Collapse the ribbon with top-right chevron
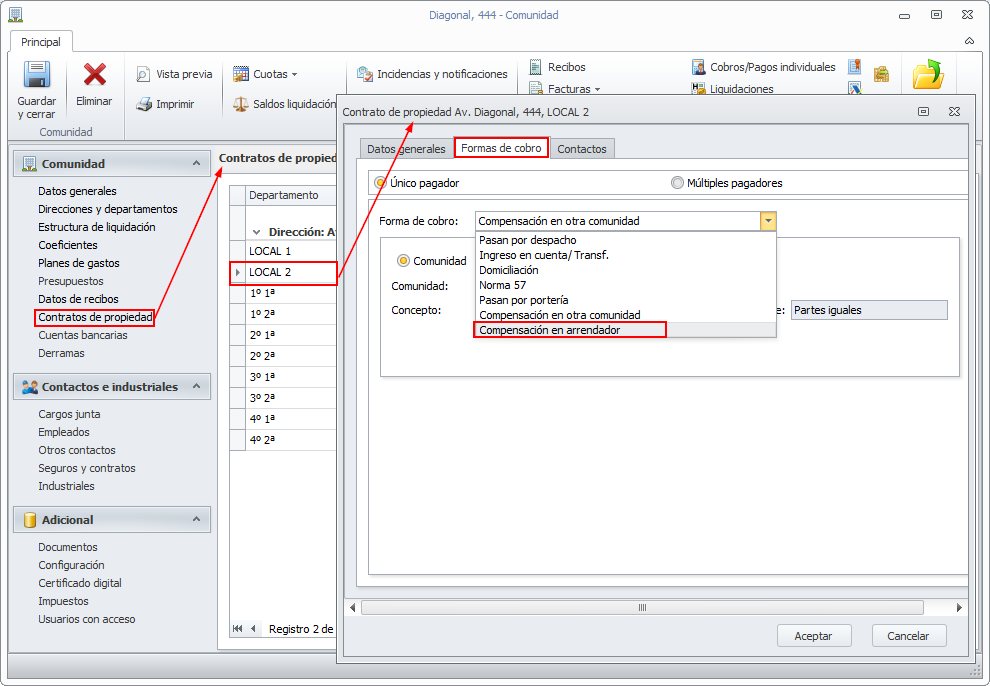The image size is (990, 686). coord(969,41)
